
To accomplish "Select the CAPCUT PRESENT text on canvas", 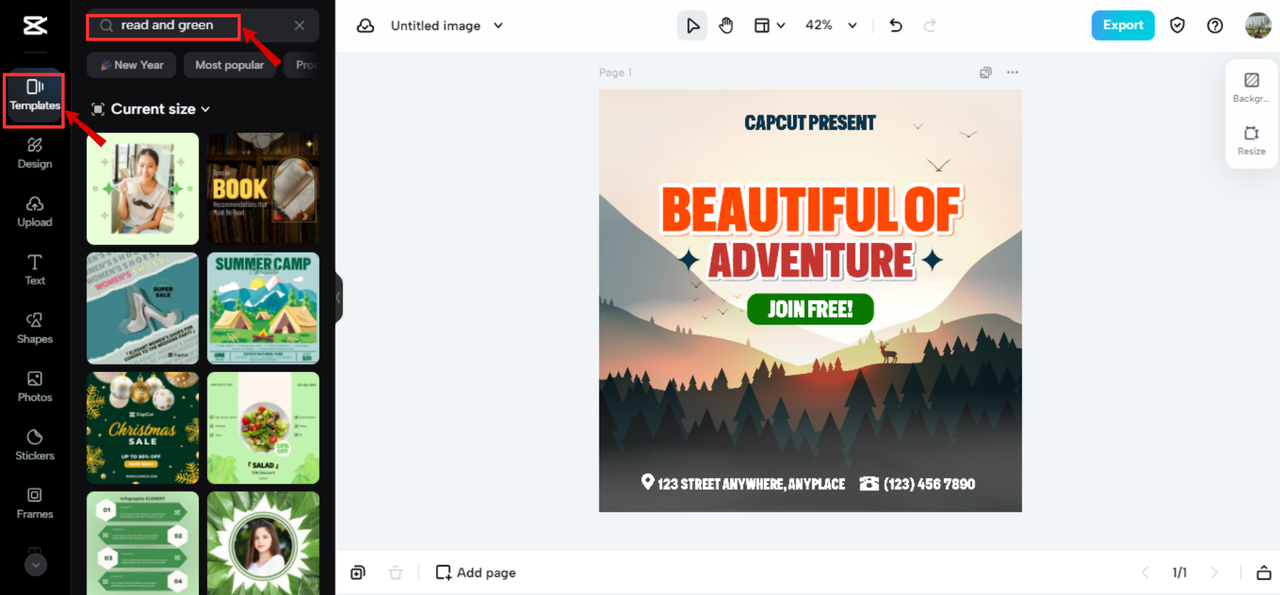I will tap(810, 123).
